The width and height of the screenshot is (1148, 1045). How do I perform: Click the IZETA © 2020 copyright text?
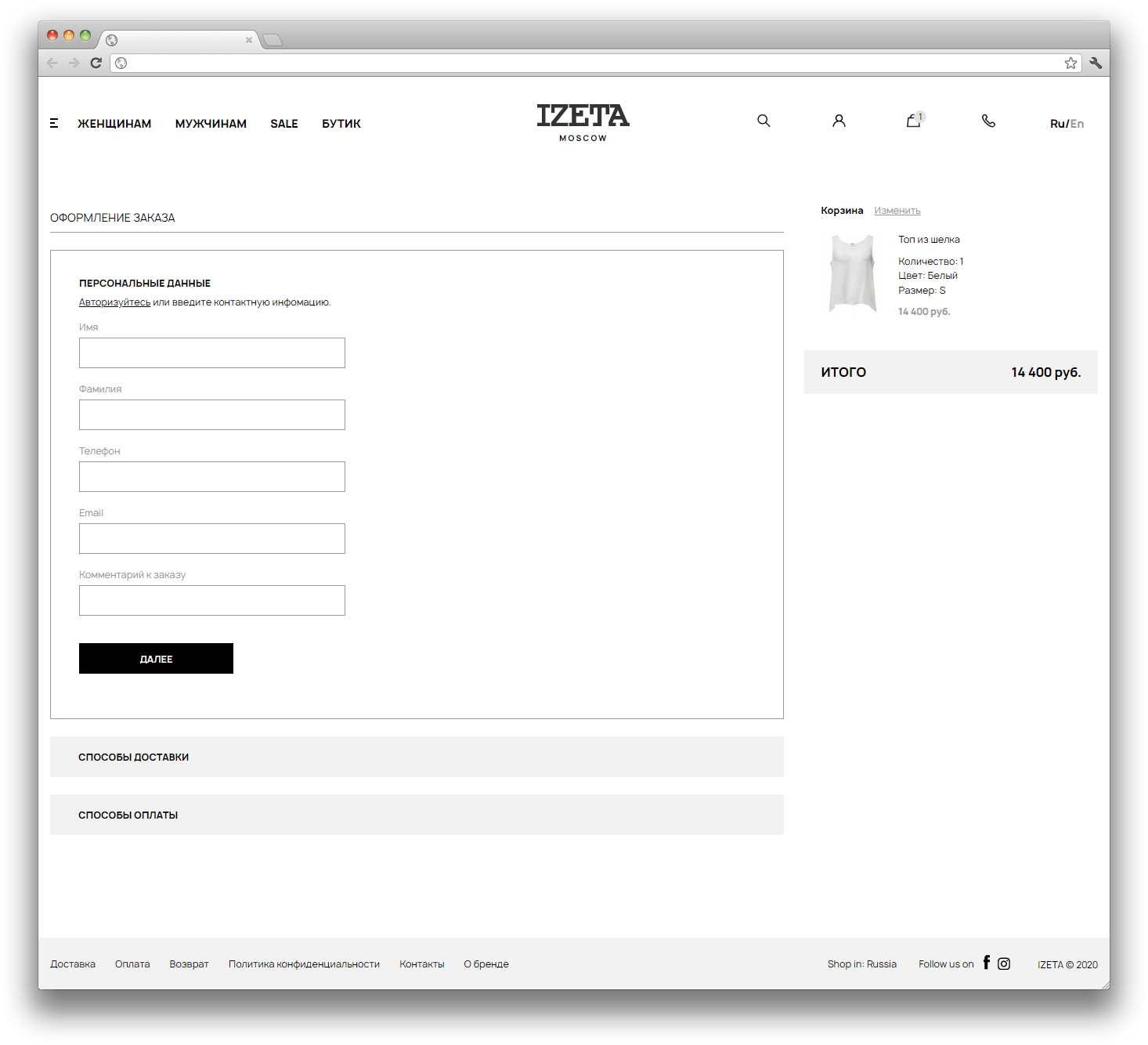(x=1067, y=965)
